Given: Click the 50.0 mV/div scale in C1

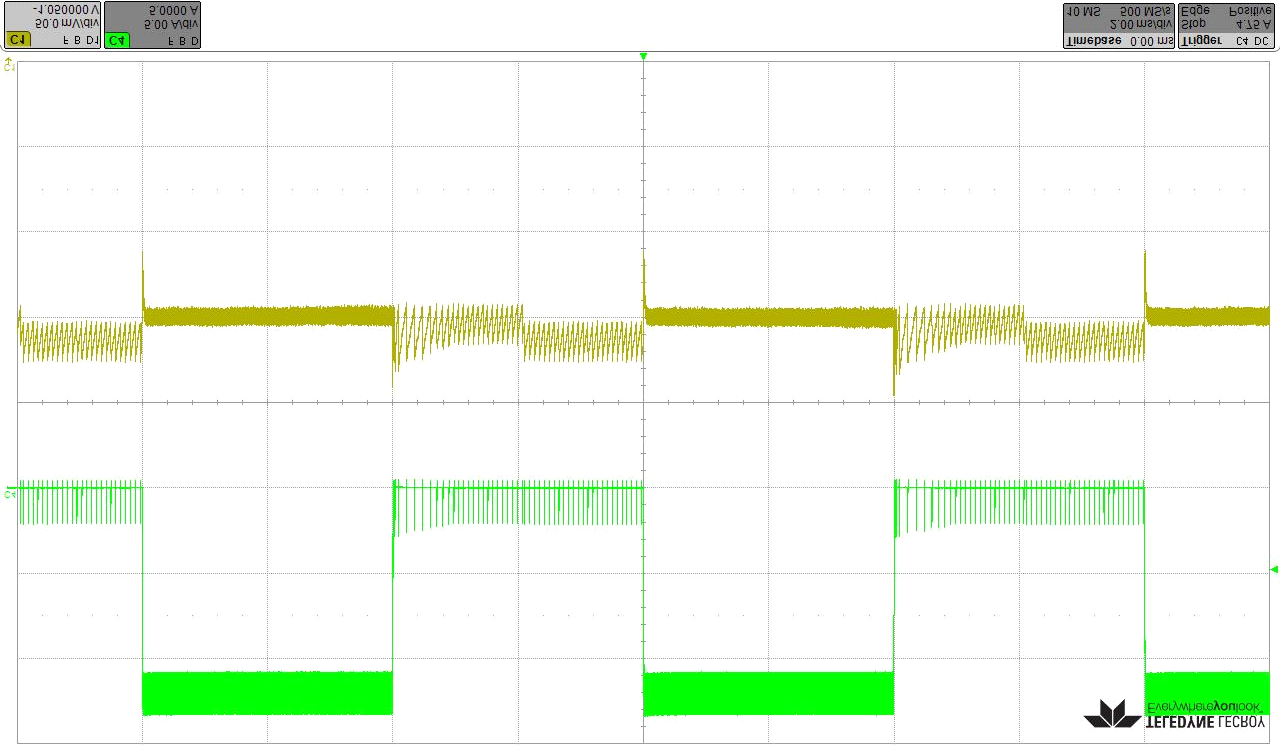Looking at the screenshot, I should tap(66, 25).
